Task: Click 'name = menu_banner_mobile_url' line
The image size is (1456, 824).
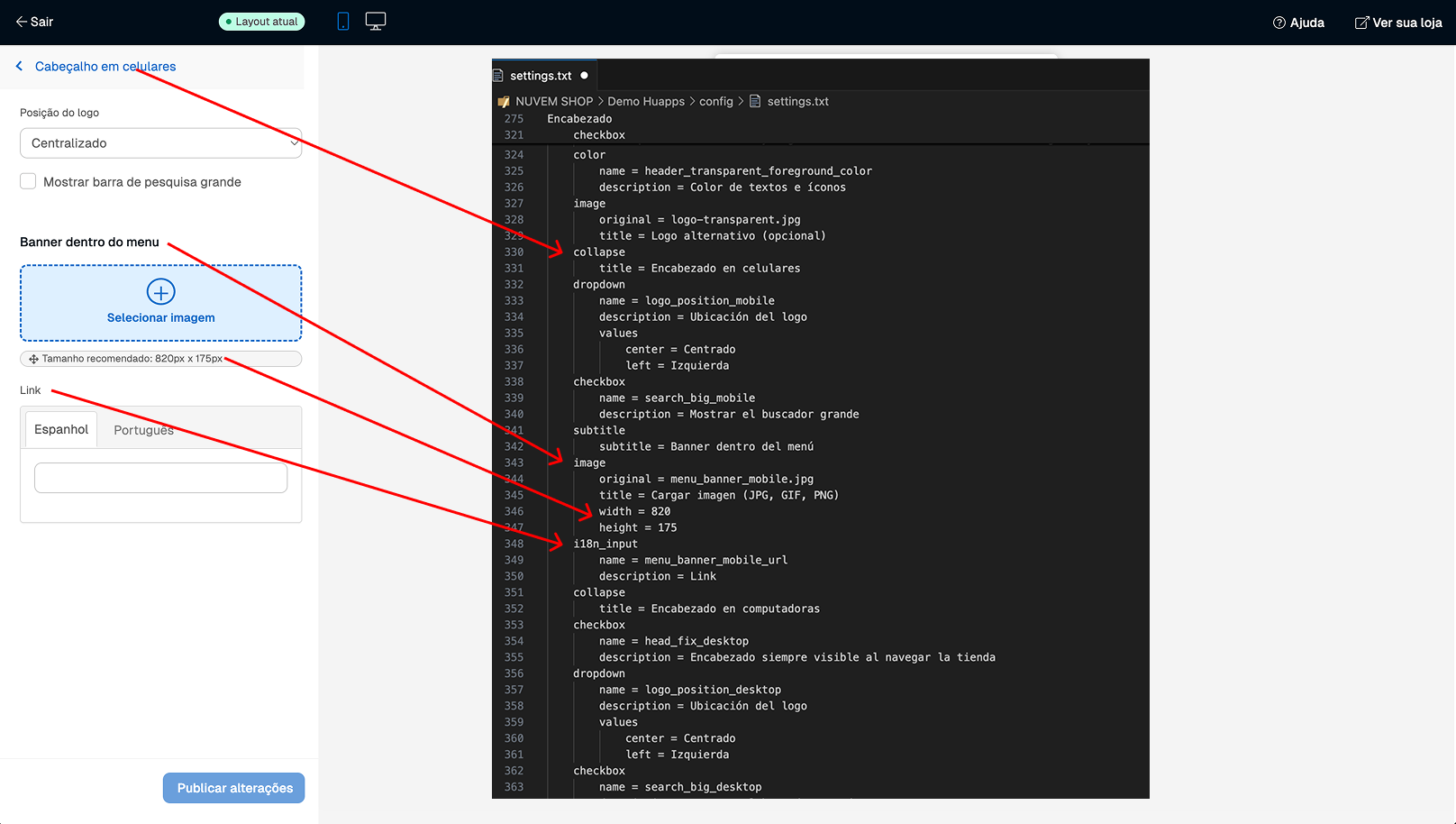Action: (693, 560)
